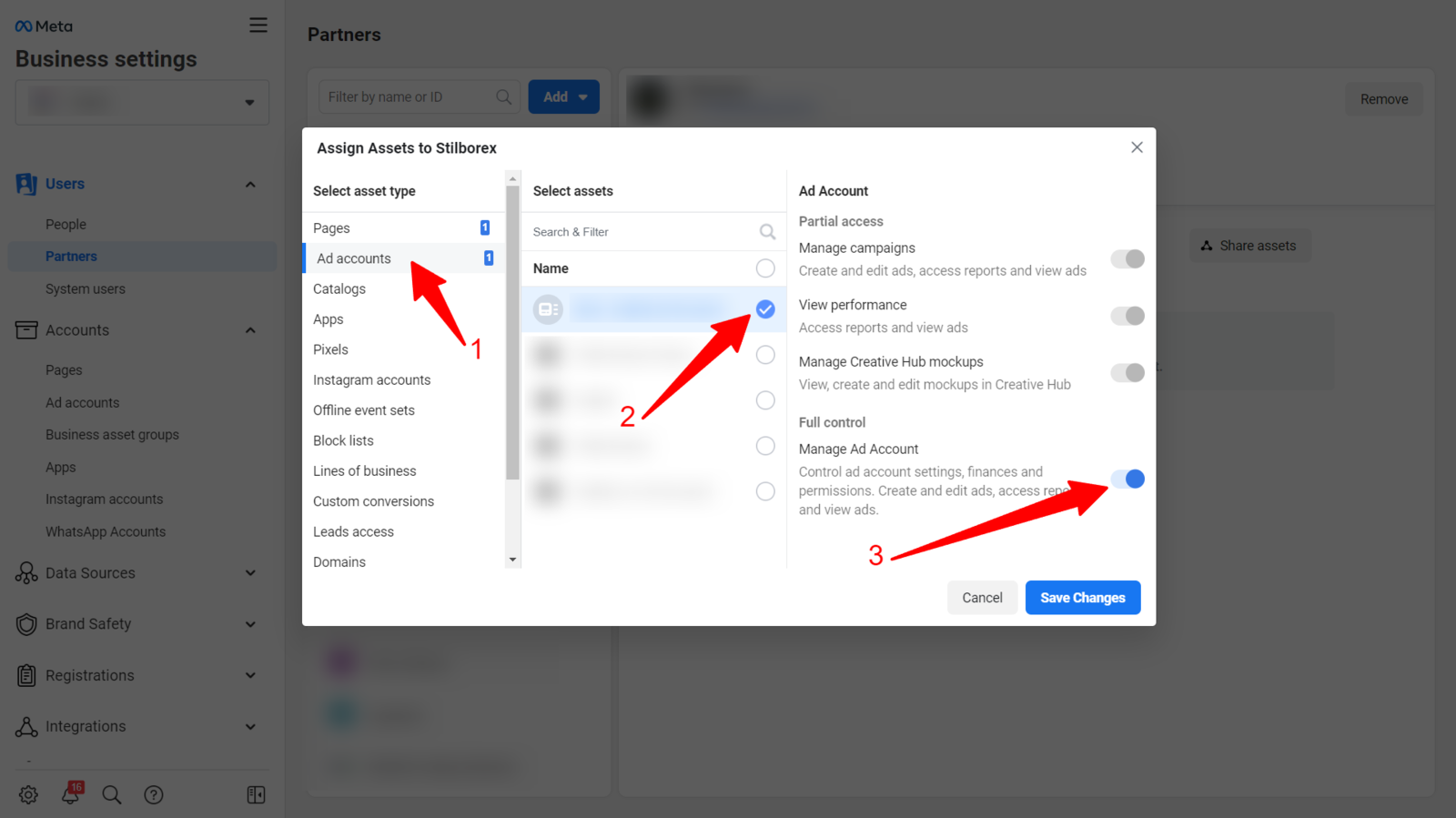This screenshot has width=1456, height=818.
Task: Select Pages asset type in the dialog
Action: click(332, 228)
